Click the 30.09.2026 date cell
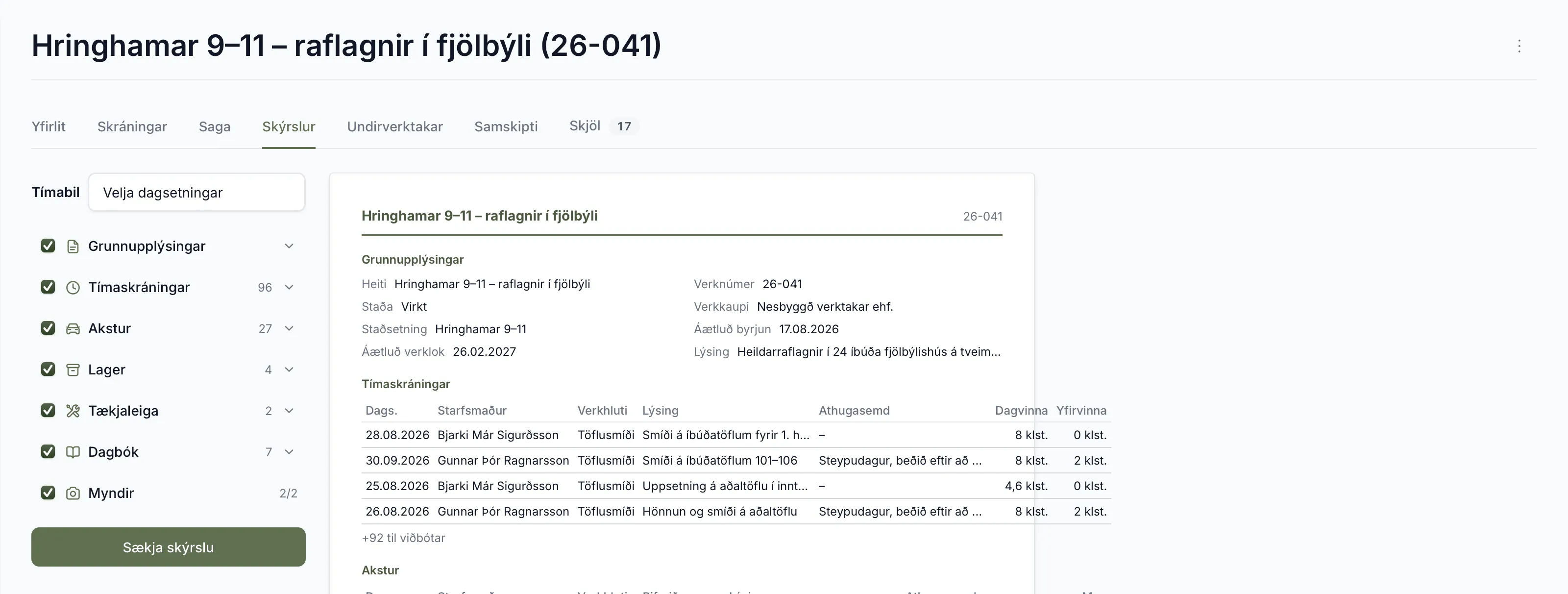Viewport: 1568px width, 594px height. tap(397, 461)
